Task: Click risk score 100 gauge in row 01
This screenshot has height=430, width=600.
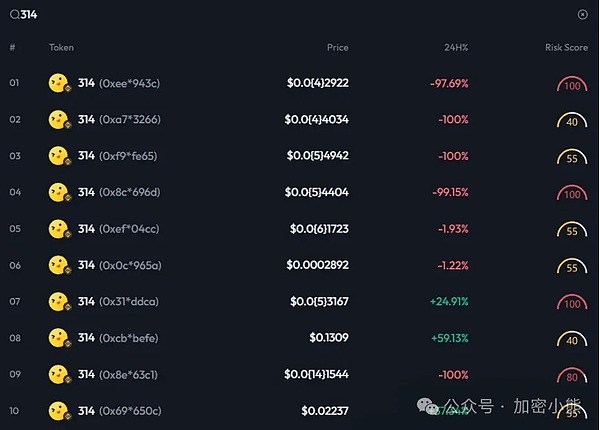Action: pyautogui.click(x=573, y=86)
